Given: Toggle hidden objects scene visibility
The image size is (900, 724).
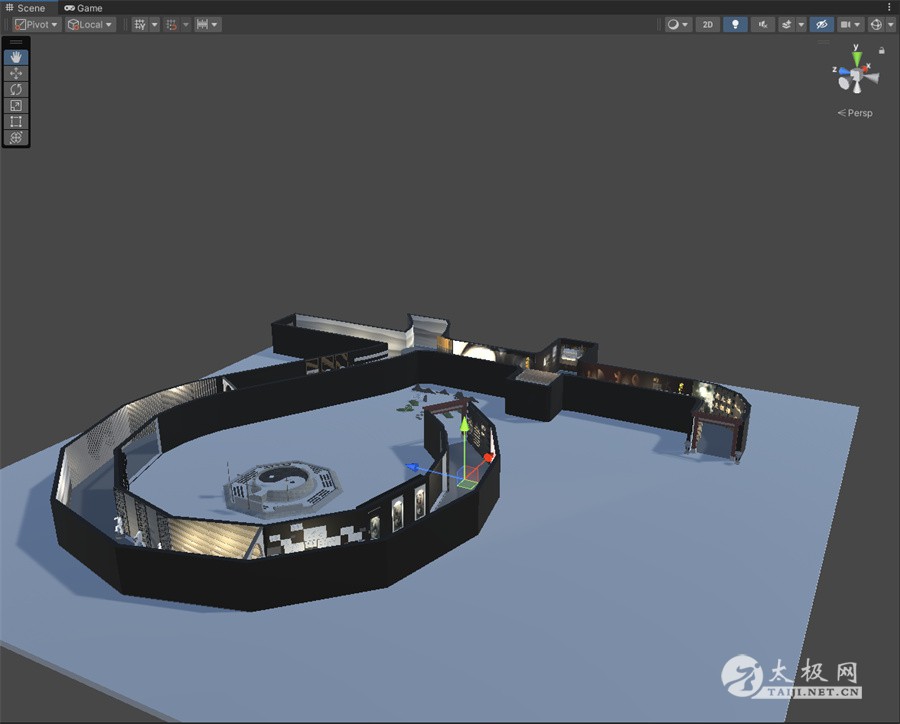Looking at the screenshot, I should (821, 24).
